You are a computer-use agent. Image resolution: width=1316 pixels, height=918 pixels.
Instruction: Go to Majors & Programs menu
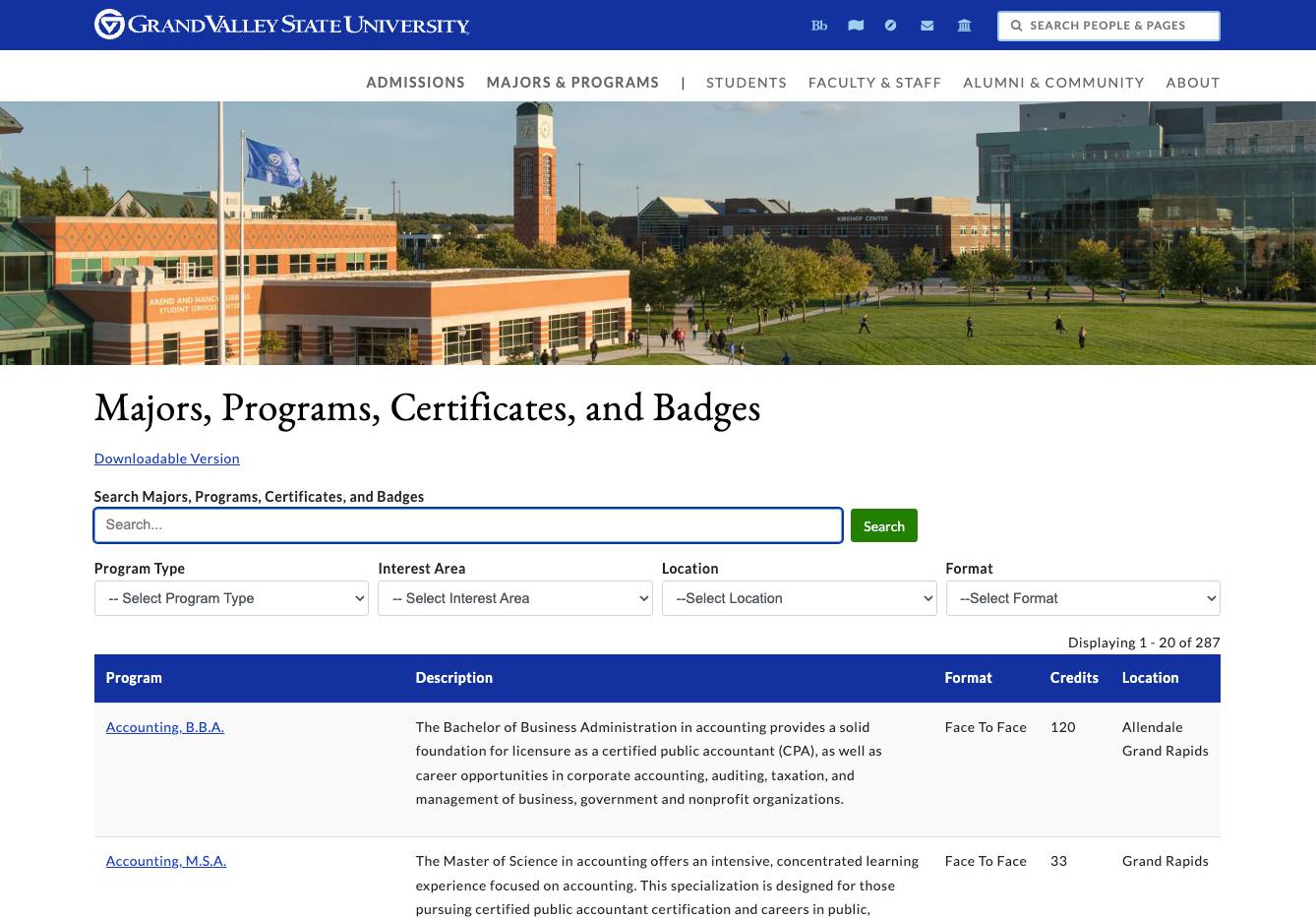[x=572, y=83]
